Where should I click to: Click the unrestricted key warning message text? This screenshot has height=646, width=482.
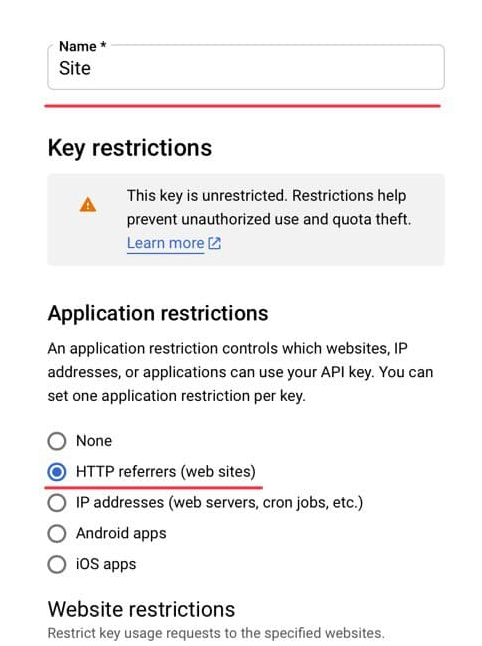tap(269, 207)
